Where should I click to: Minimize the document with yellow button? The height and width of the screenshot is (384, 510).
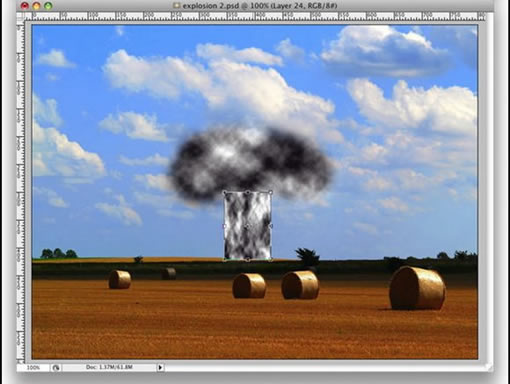pos(36,6)
